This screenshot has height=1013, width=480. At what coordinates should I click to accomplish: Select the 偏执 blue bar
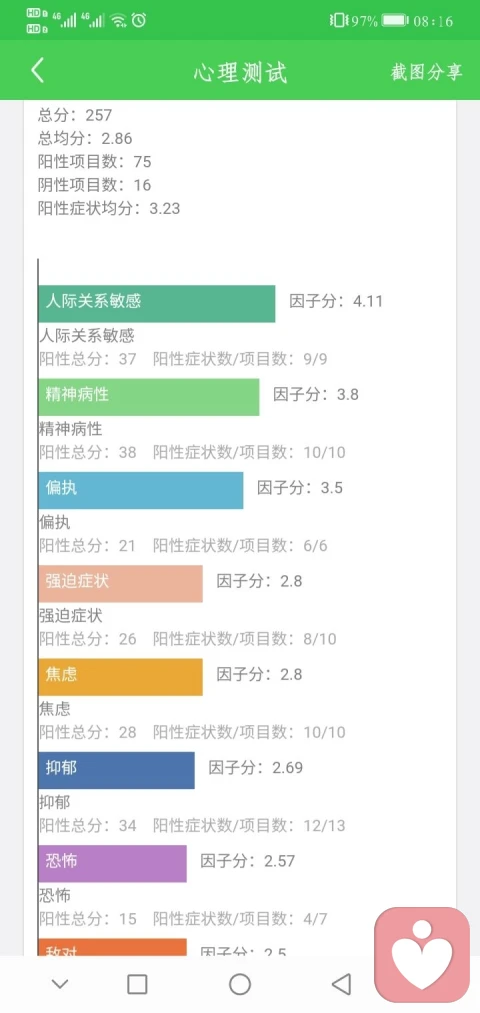coord(141,490)
